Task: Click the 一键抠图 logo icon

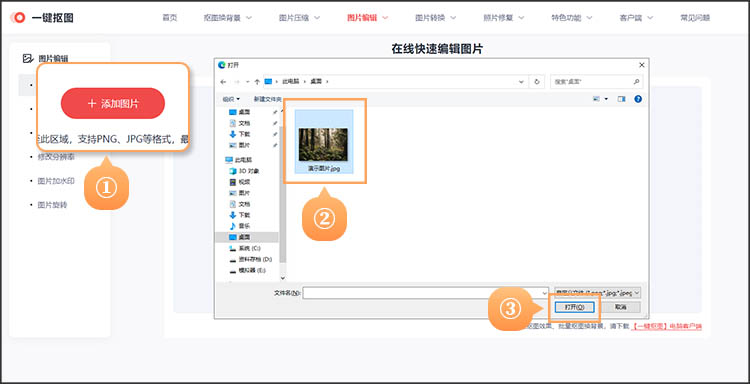Action: click(18, 18)
